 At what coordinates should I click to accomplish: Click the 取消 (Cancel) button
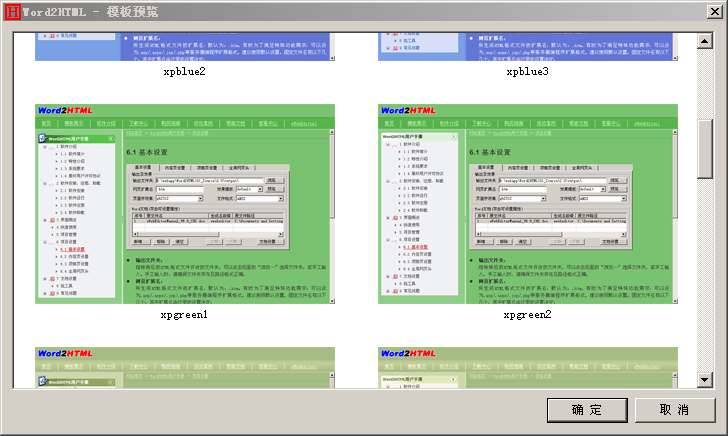pyautogui.click(x=675, y=410)
